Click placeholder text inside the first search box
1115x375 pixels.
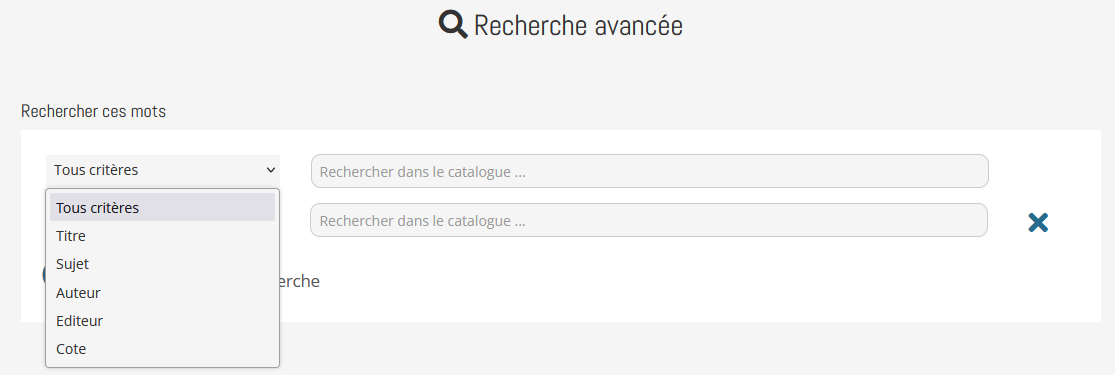422,172
